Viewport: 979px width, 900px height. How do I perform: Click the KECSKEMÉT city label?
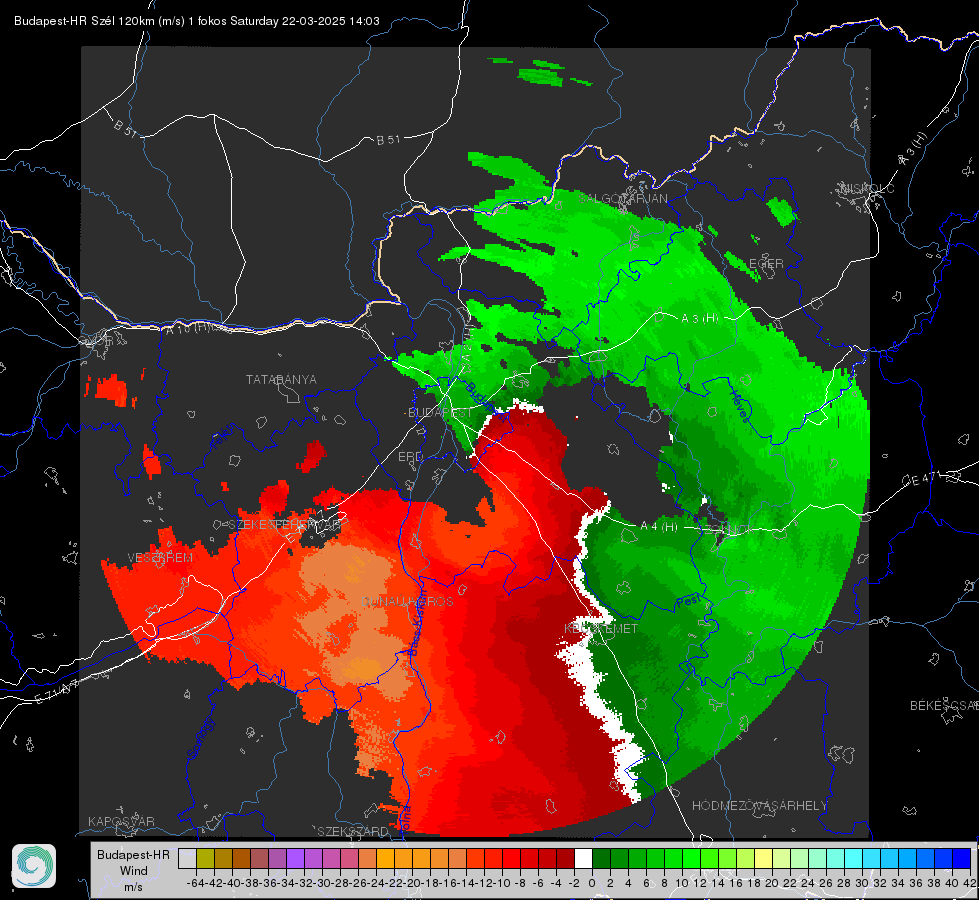[x=601, y=628]
